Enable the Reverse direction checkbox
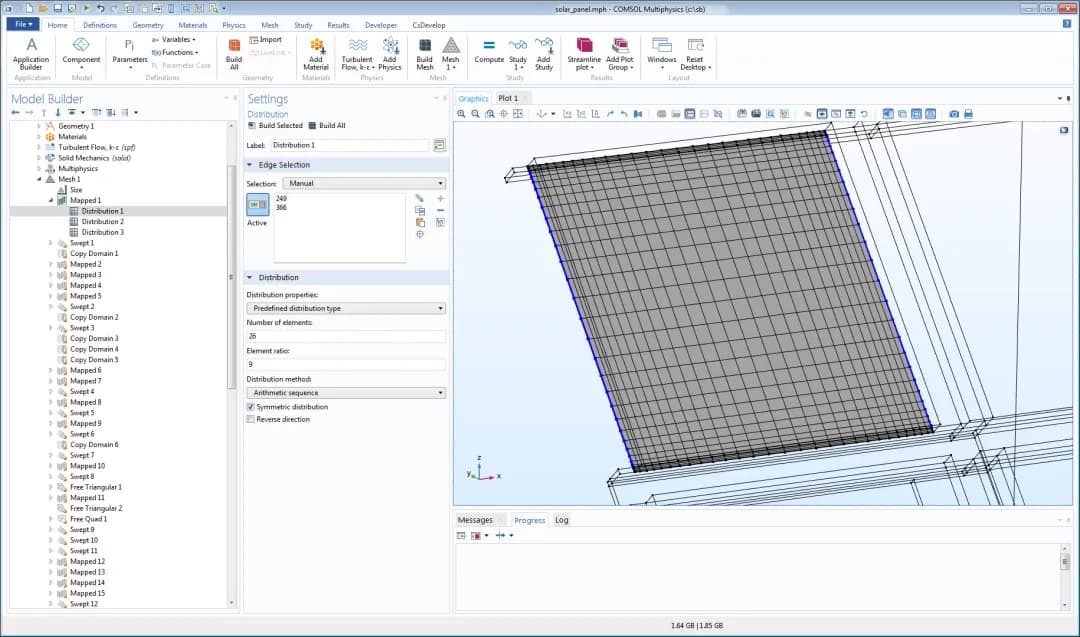 (x=250, y=419)
